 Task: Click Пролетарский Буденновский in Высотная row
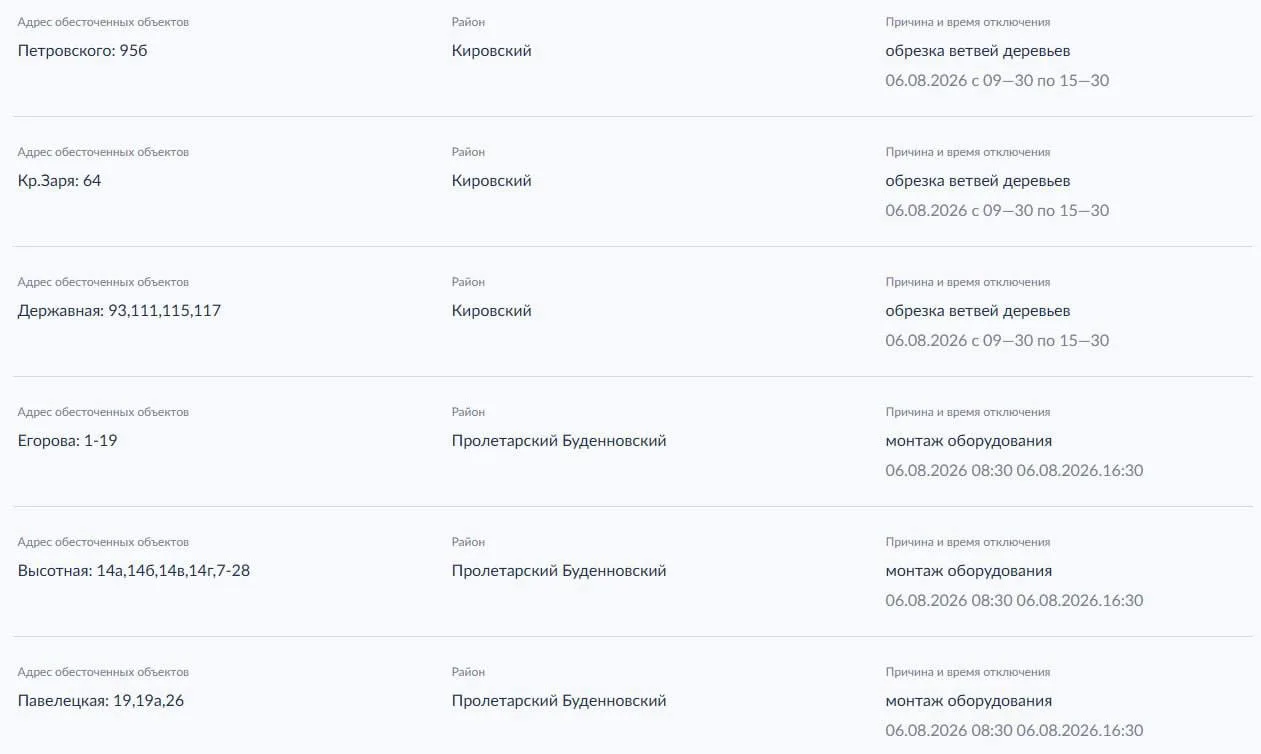[x=559, y=571]
